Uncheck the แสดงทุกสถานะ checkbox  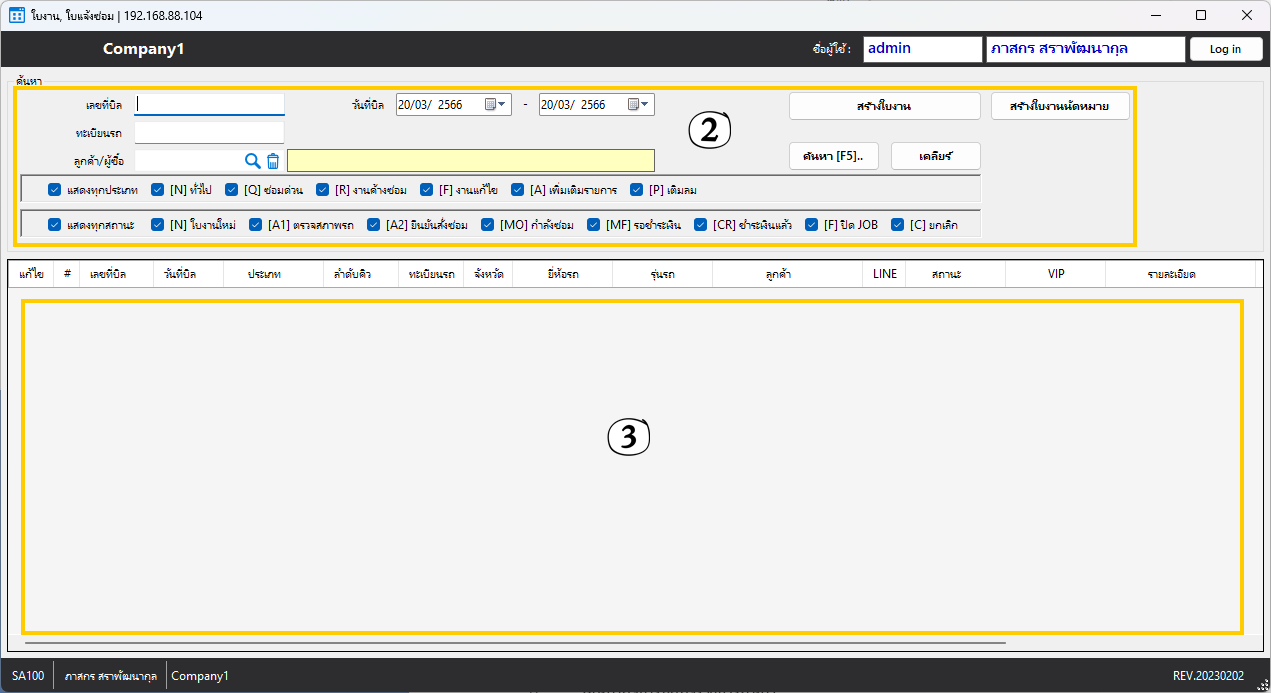pyautogui.click(x=55, y=225)
